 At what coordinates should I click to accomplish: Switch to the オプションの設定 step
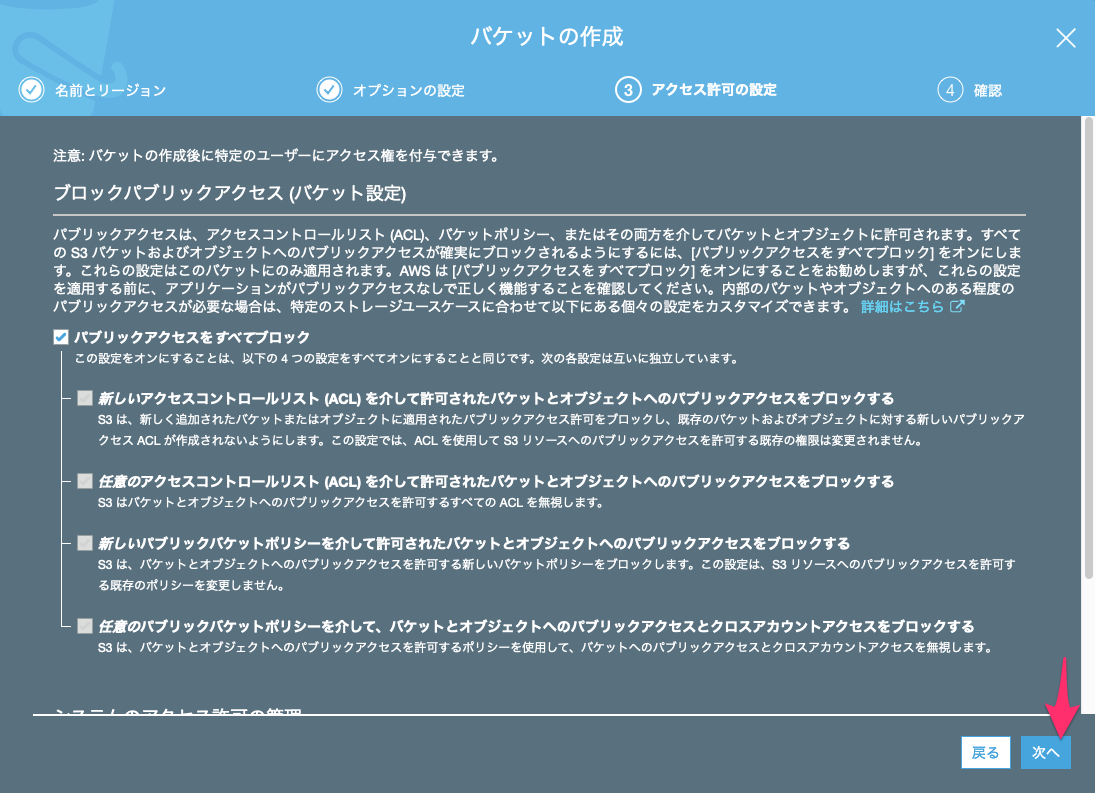(x=410, y=90)
